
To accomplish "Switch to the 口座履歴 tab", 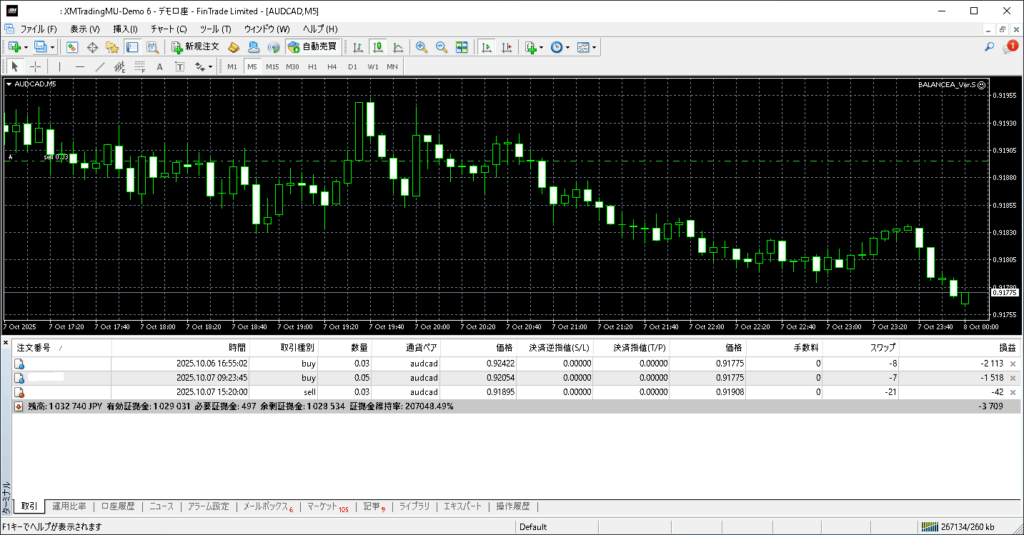I will [118, 507].
